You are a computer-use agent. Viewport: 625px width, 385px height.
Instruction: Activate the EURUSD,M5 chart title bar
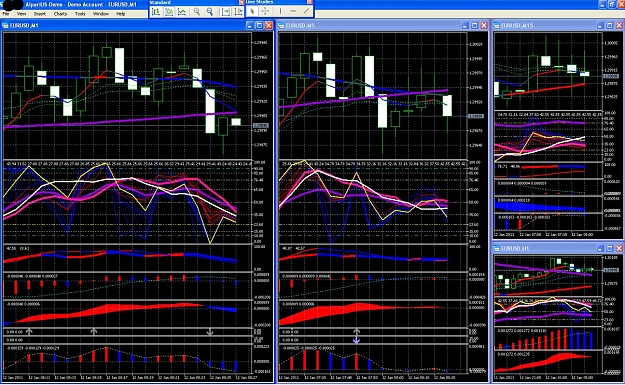coord(383,26)
